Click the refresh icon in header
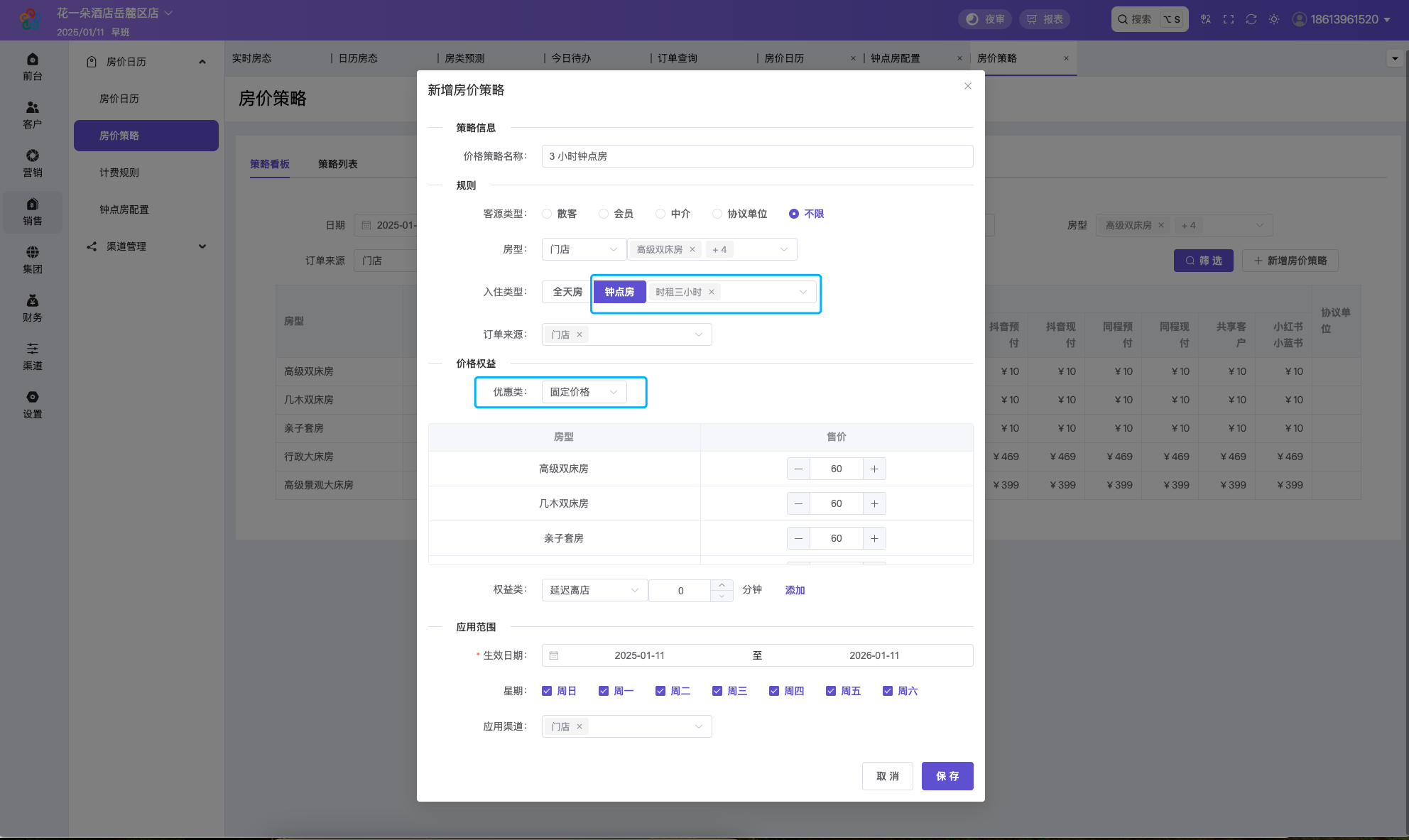 (x=1251, y=19)
